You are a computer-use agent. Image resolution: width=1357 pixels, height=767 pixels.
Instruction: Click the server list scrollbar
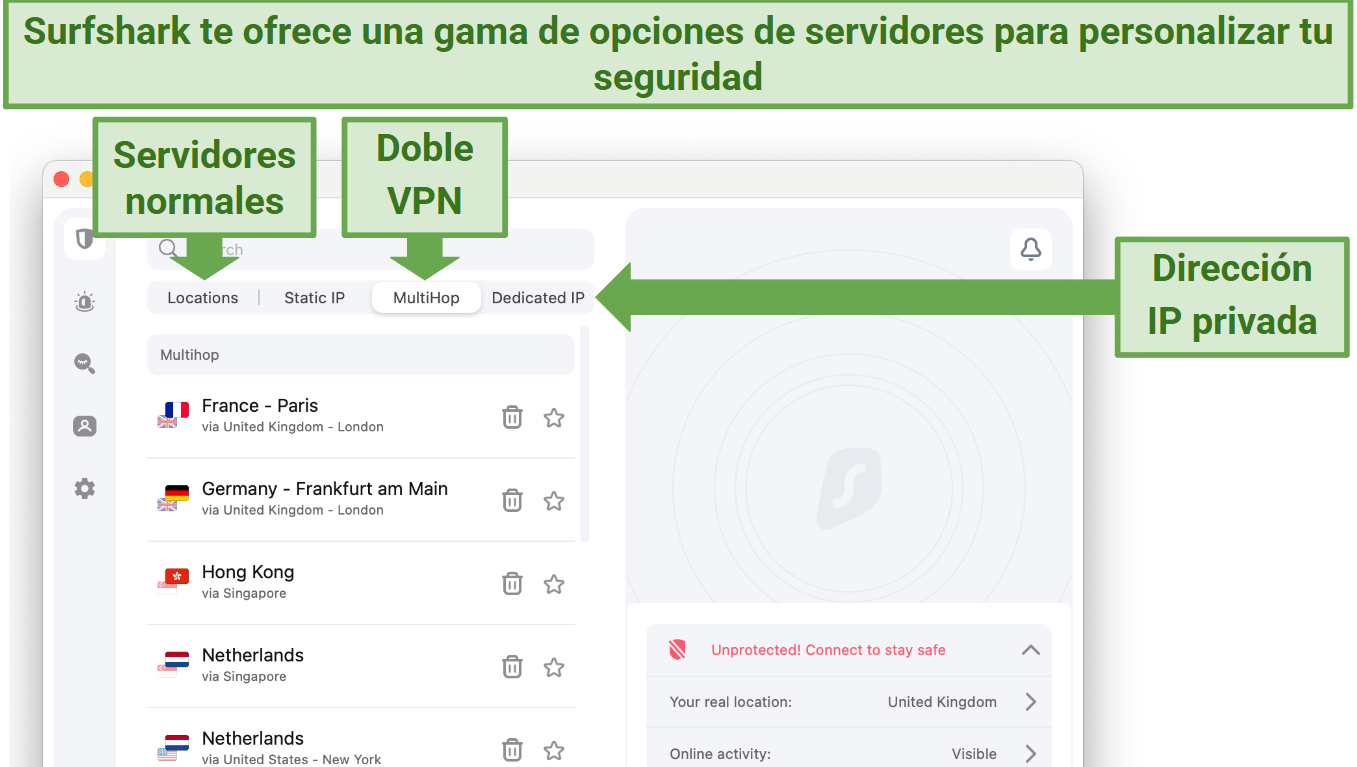pyautogui.click(x=585, y=432)
